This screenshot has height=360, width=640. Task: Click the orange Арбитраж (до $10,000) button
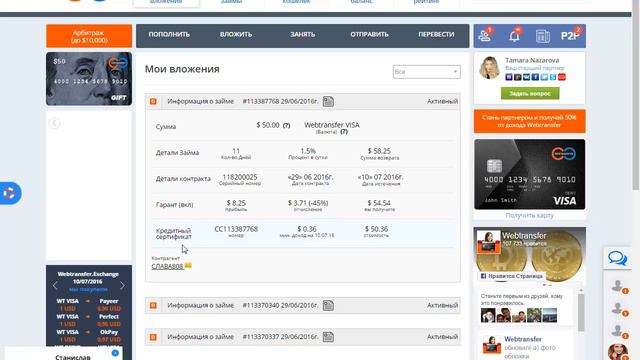[89, 36]
